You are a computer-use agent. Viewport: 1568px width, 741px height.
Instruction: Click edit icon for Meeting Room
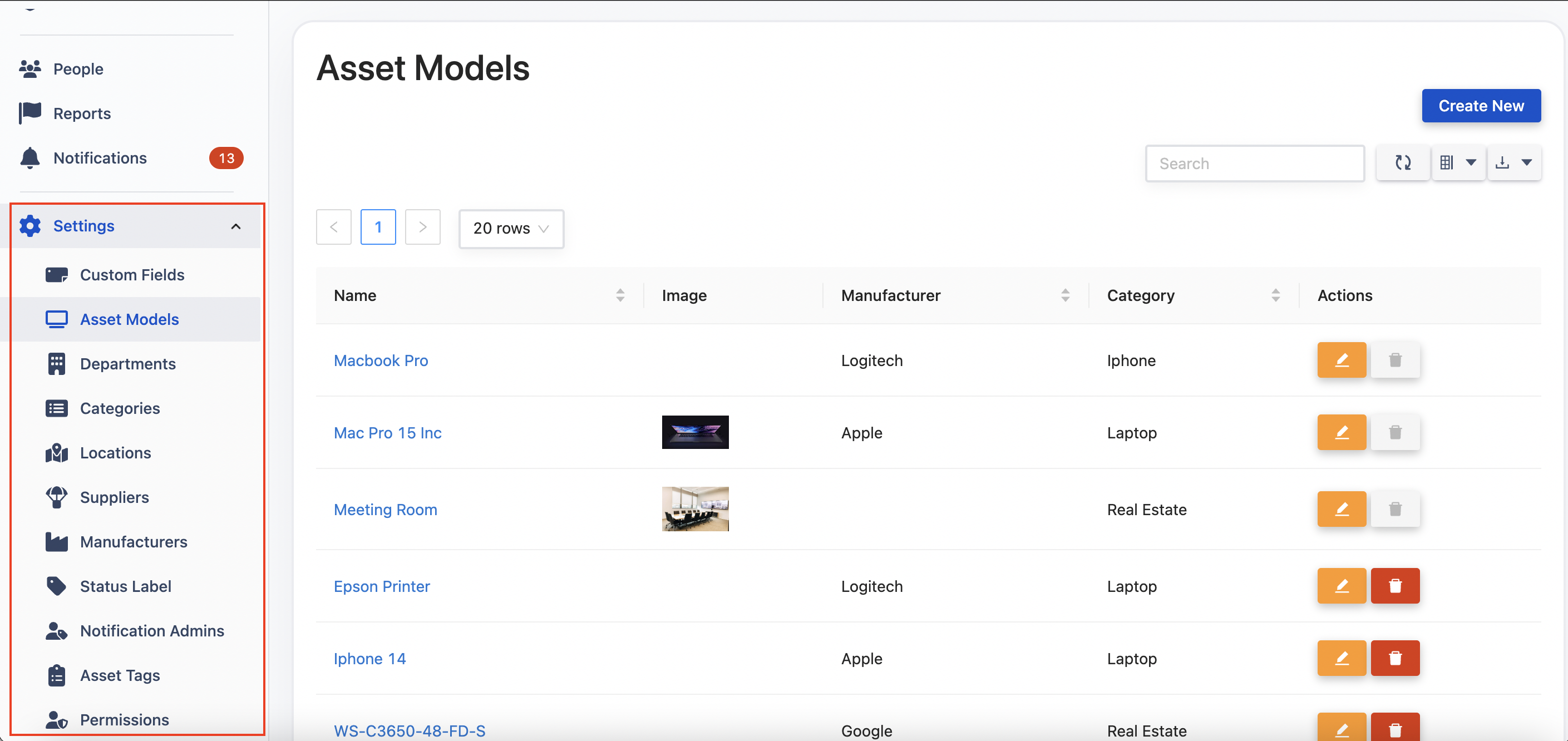pyautogui.click(x=1341, y=509)
